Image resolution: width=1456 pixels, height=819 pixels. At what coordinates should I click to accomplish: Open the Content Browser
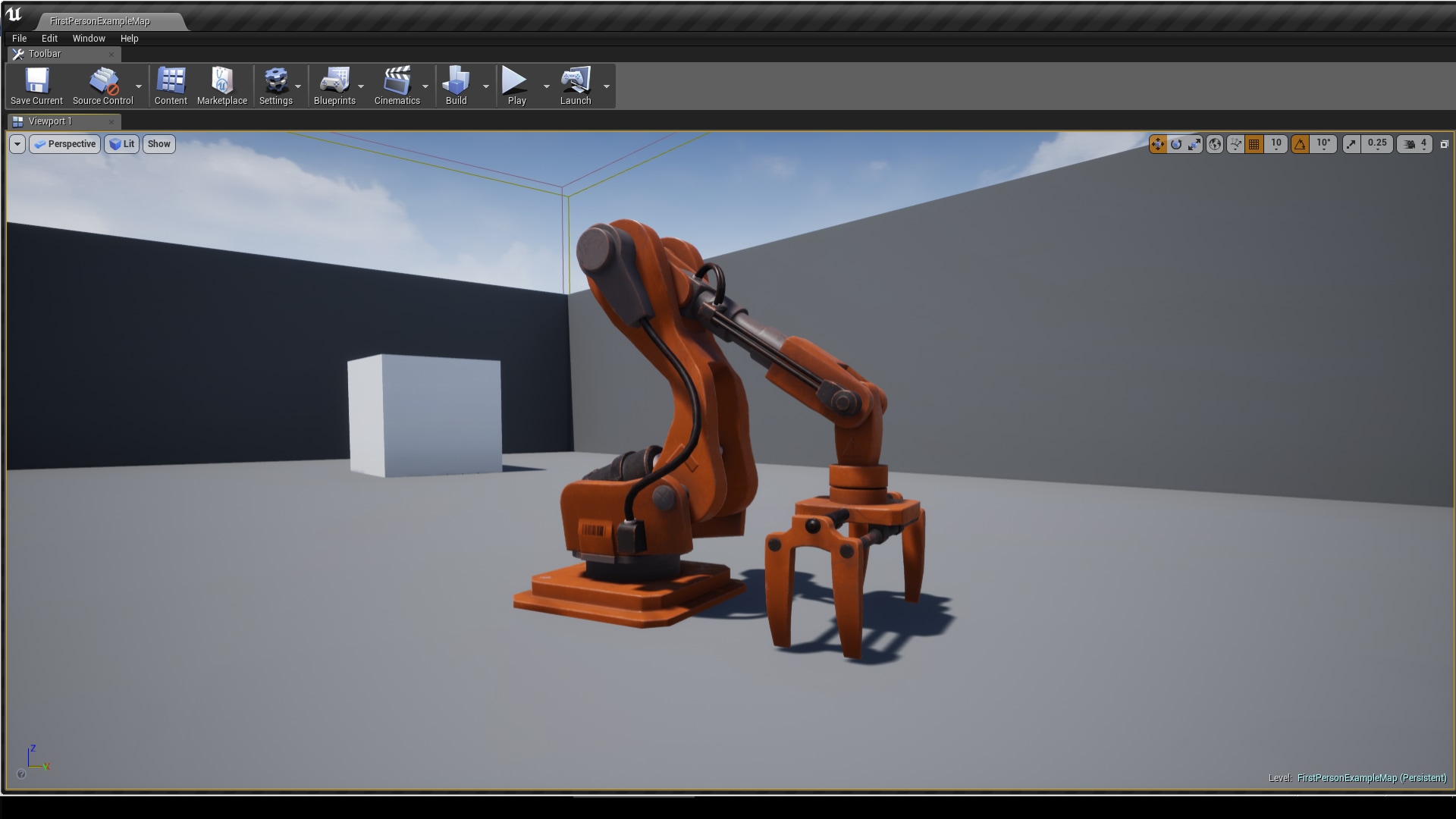pyautogui.click(x=171, y=85)
